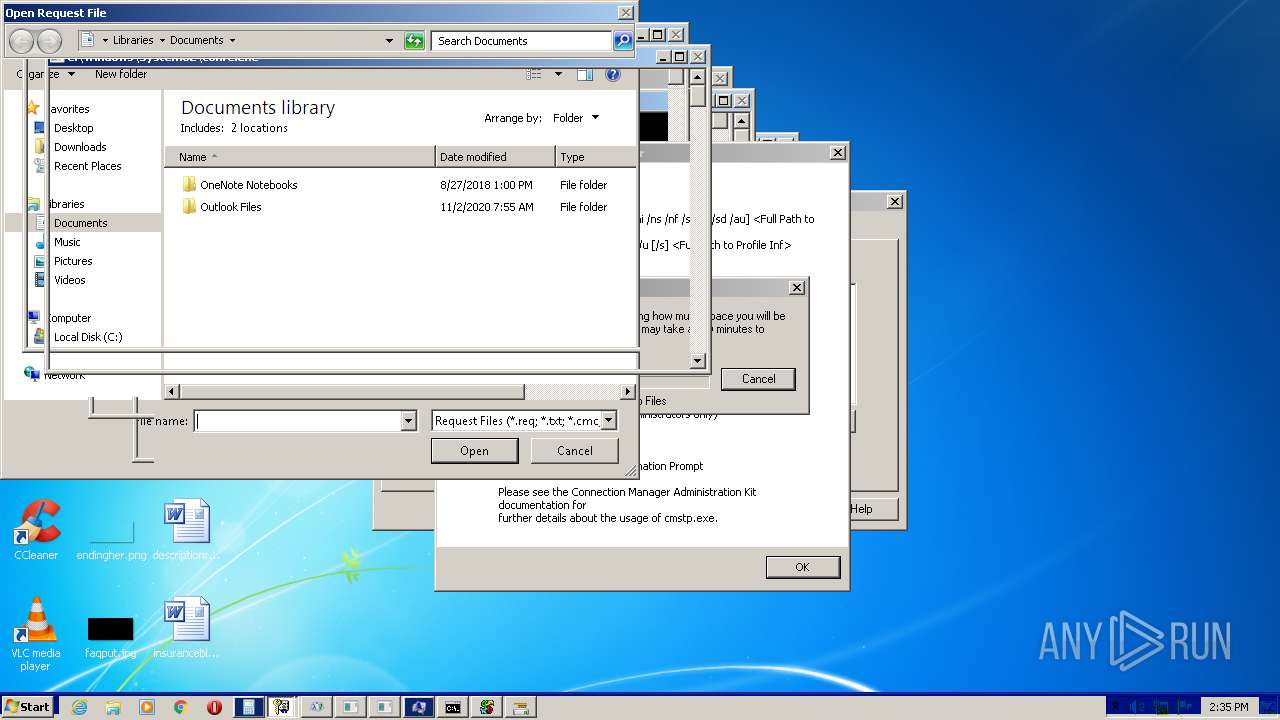Launch Google Chrome from taskbar
The height and width of the screenshot is (720, 1280).
[181, 707]
